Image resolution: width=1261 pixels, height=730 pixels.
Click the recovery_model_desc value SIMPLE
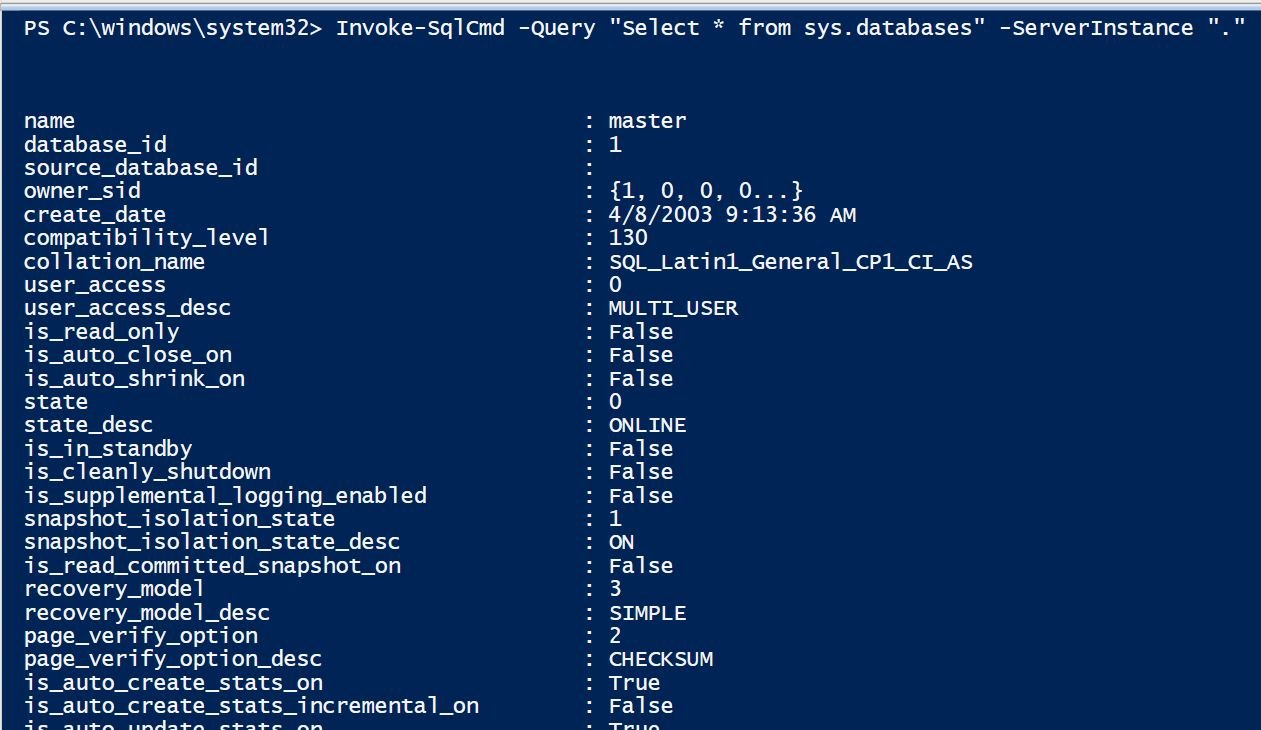(648, 613)
